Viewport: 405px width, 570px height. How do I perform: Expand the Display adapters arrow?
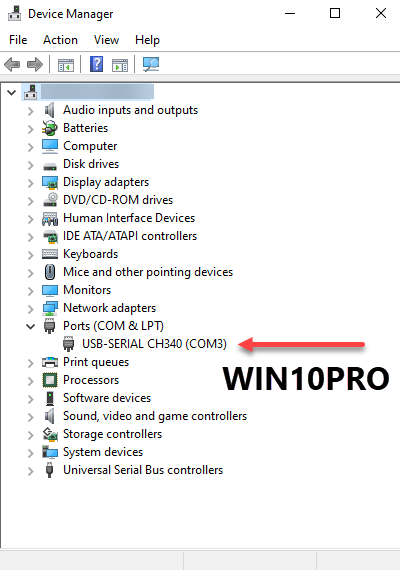(31, 183)
